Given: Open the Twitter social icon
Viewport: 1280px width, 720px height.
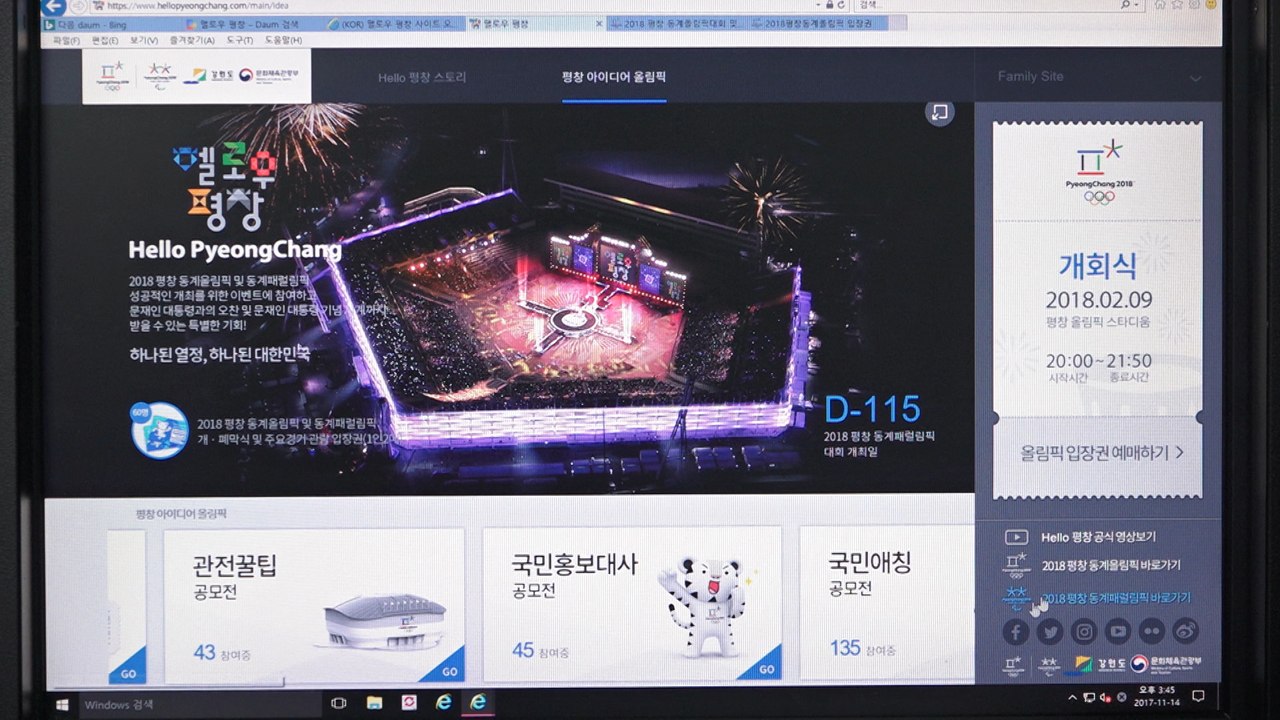Looking at the screenshot, I should point(1049,631).
